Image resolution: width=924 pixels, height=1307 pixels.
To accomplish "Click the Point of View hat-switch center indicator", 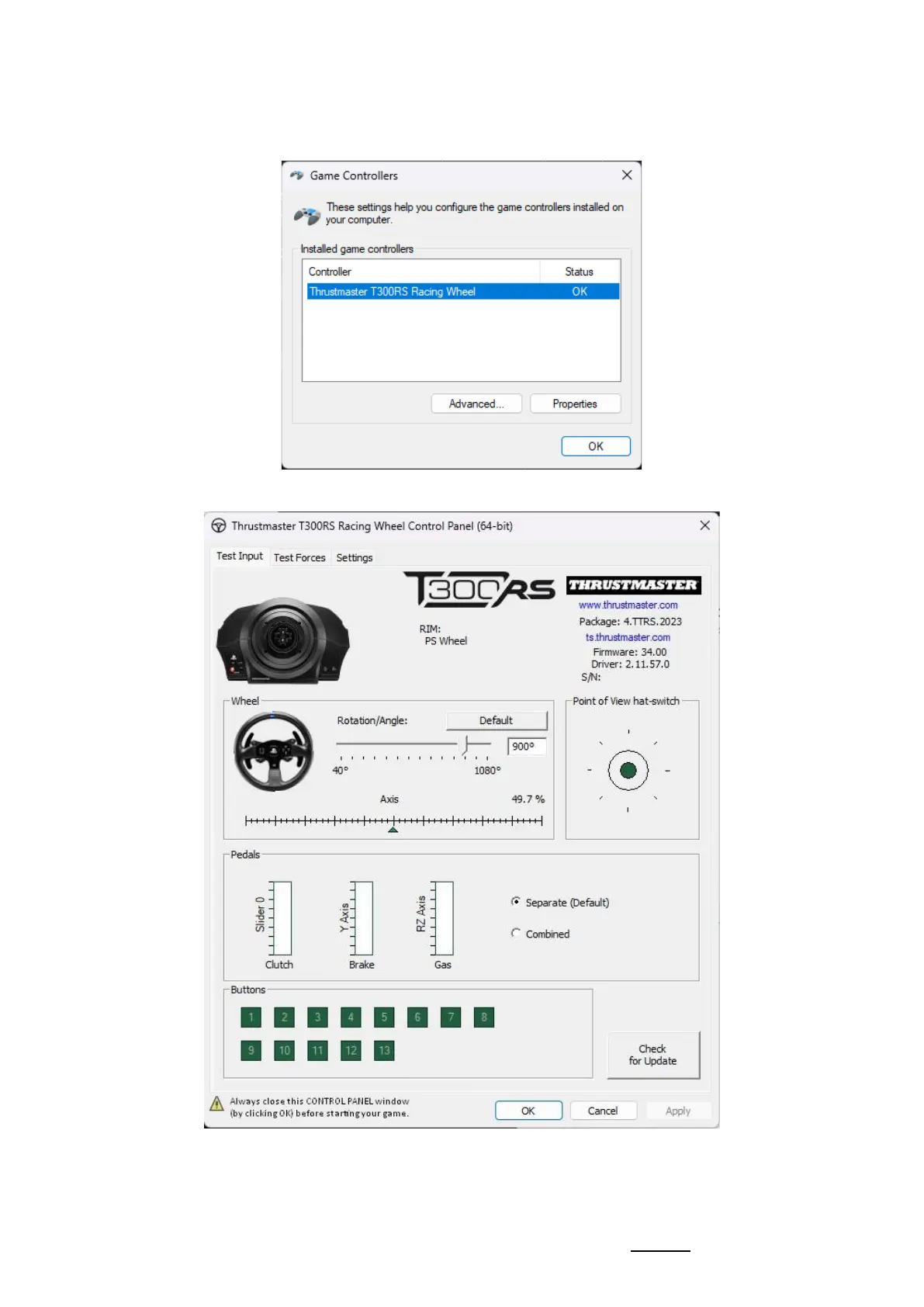I will [628, 771].
